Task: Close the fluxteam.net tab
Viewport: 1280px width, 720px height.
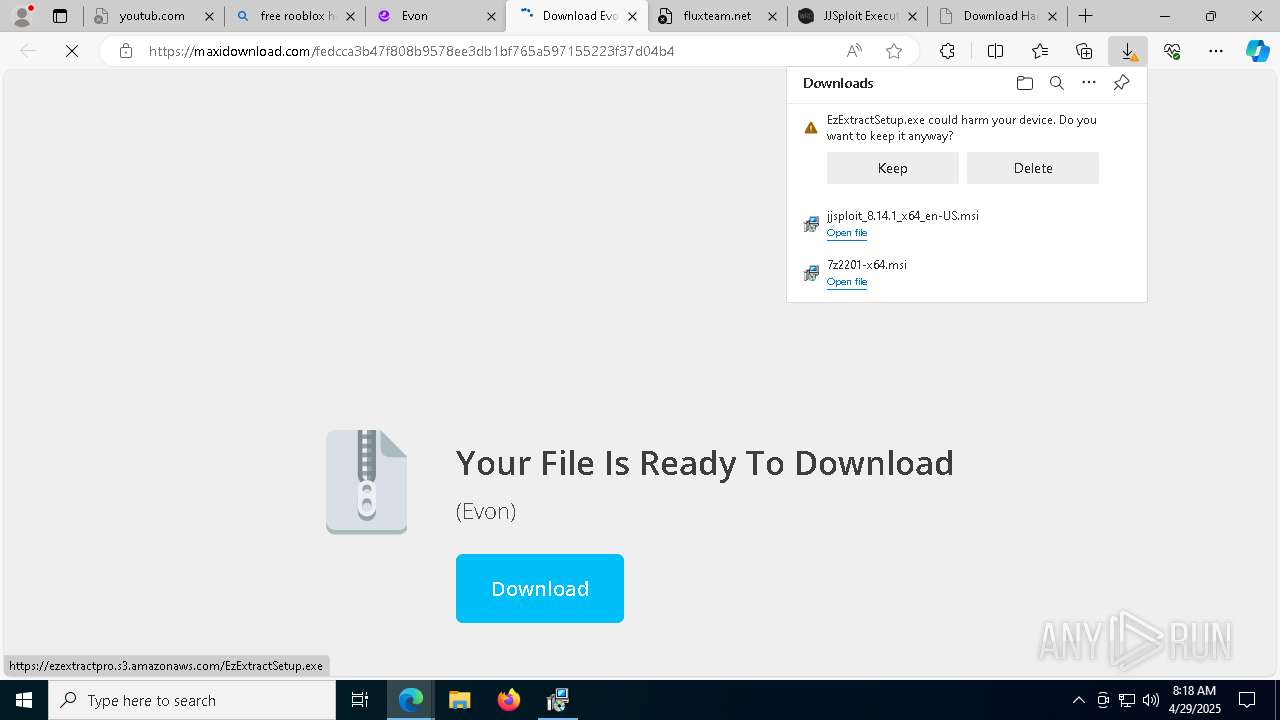Action: point(772,16)
